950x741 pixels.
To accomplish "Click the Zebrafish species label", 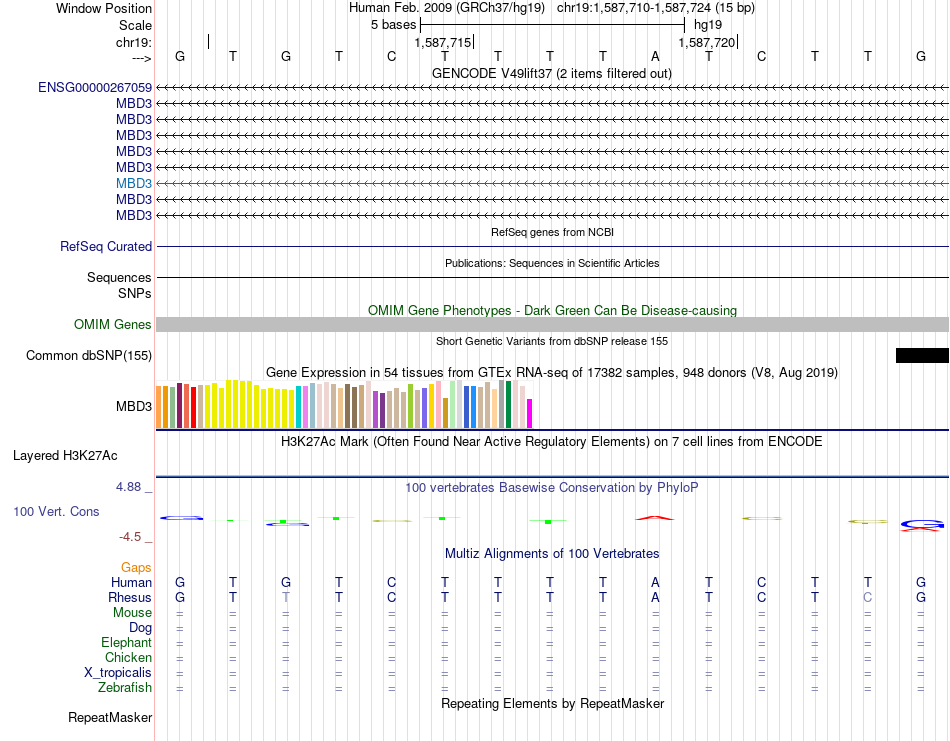I will click(125, 688).
